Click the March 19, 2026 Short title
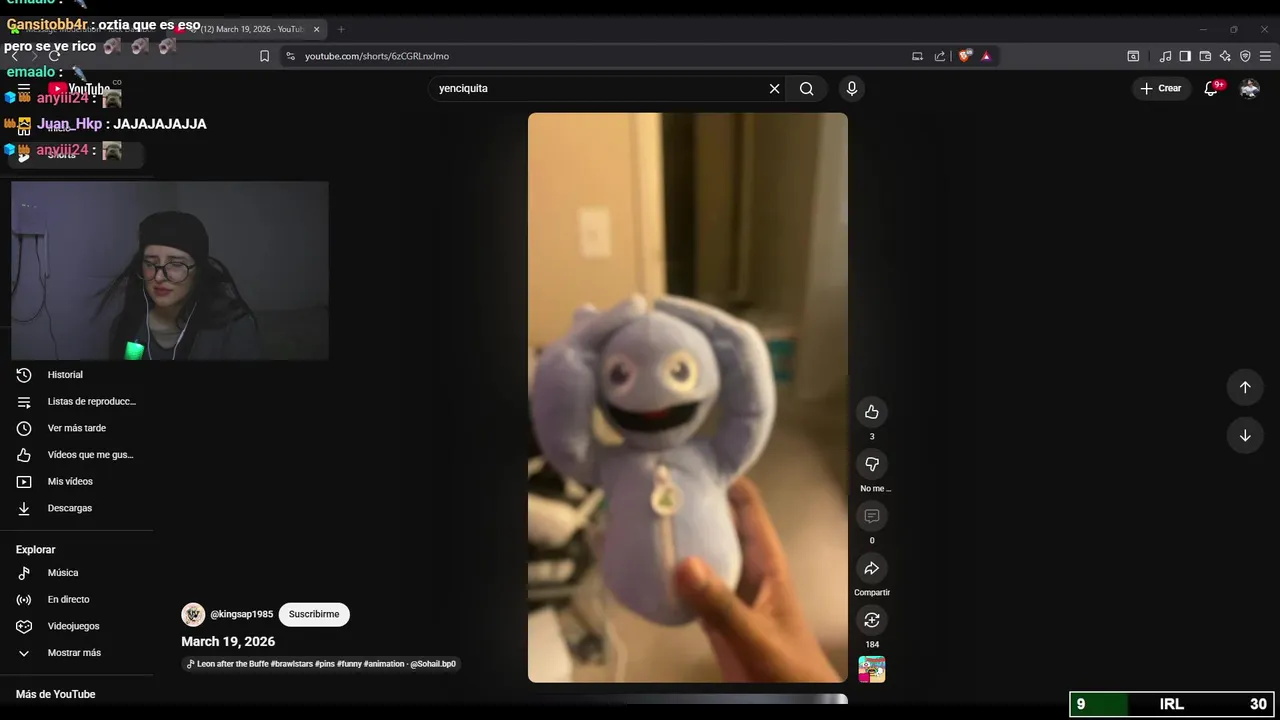1280x720 pixels. tap(228, 641)
